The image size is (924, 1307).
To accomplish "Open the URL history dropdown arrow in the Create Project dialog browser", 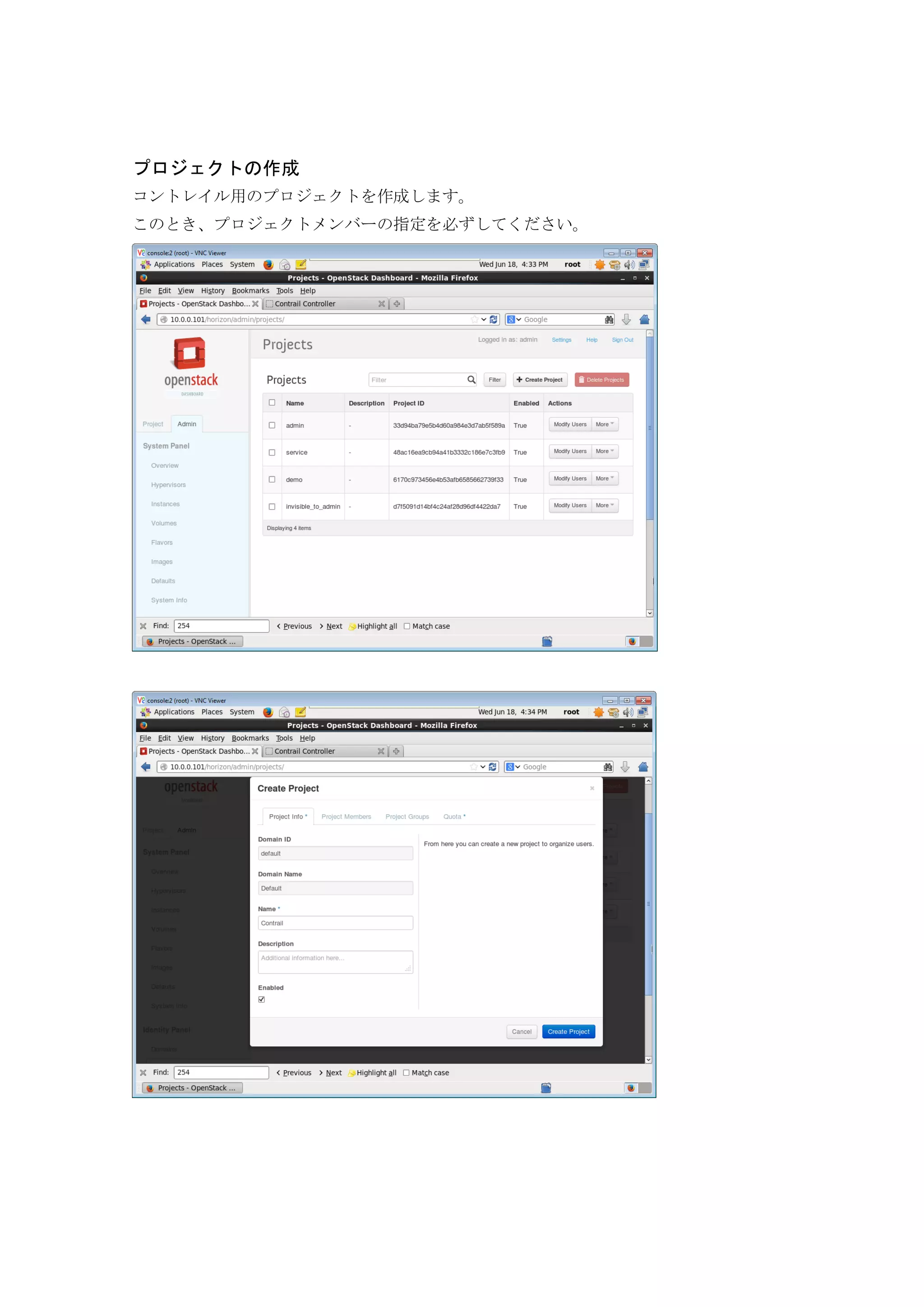I will (x=482, y=767).
